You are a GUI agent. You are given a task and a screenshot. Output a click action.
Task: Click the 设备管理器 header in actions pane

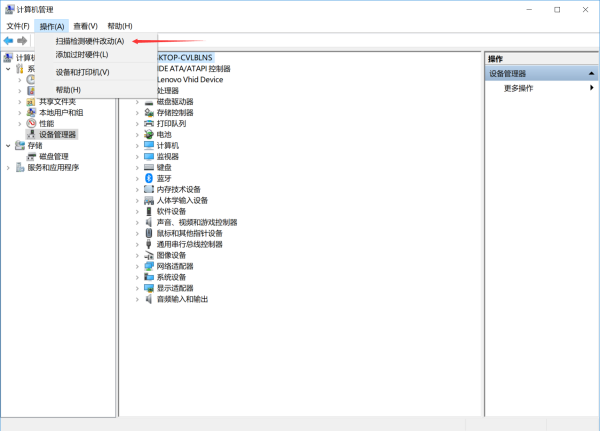pos(541,73)
